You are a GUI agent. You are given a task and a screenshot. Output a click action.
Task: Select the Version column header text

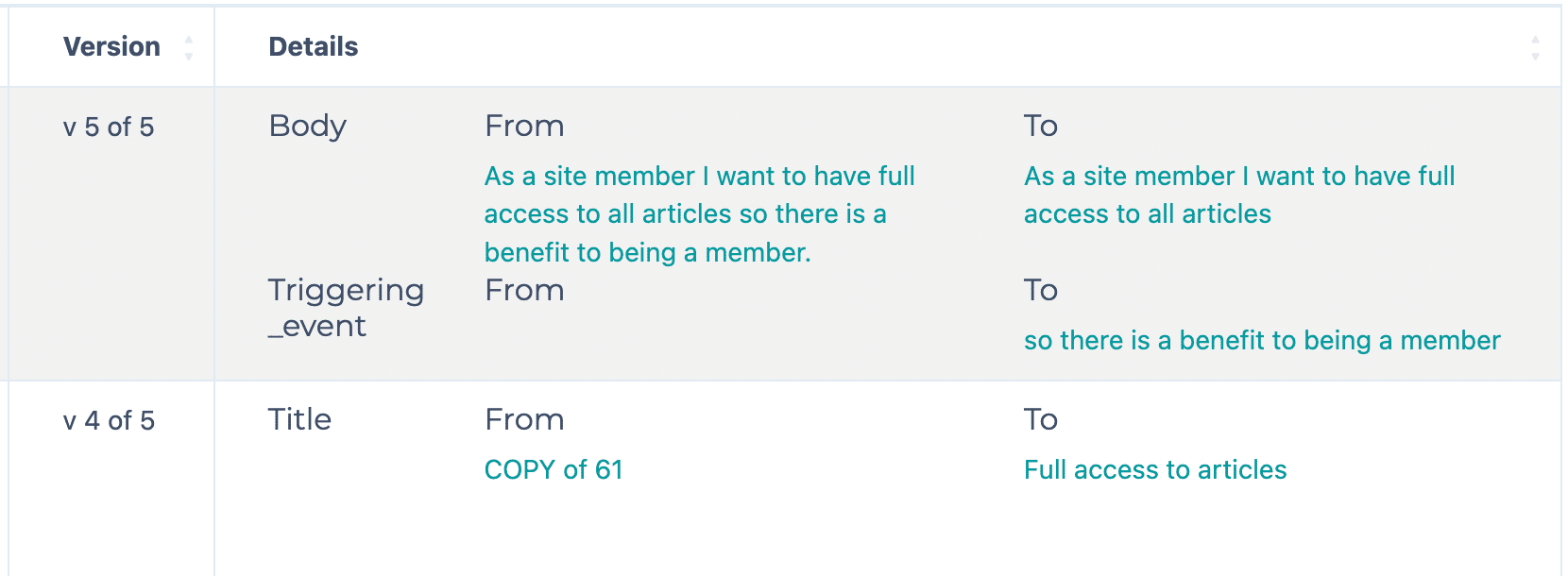click(x=111, y=46)
